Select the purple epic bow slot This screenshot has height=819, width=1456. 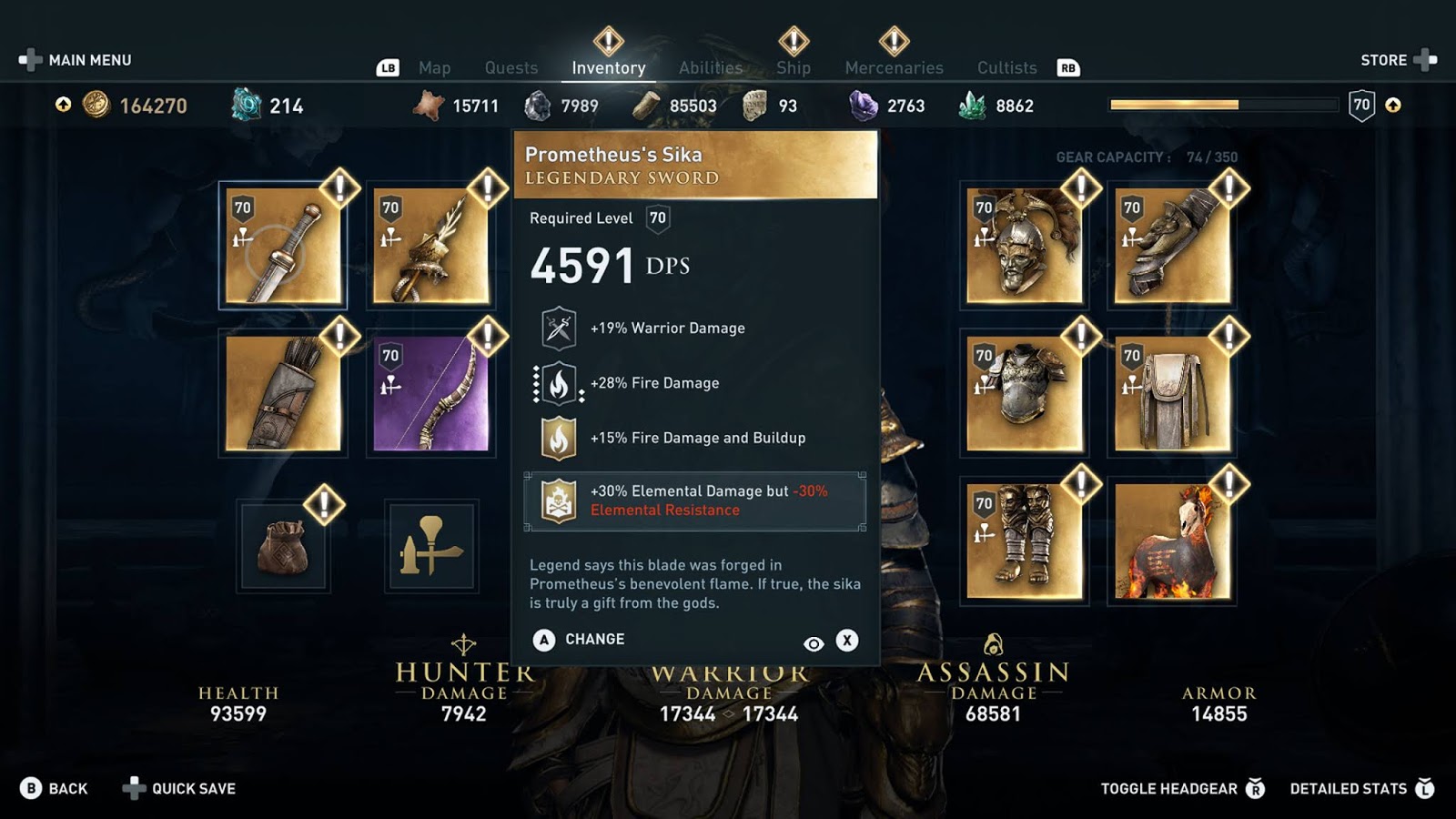tap(430, 393)
